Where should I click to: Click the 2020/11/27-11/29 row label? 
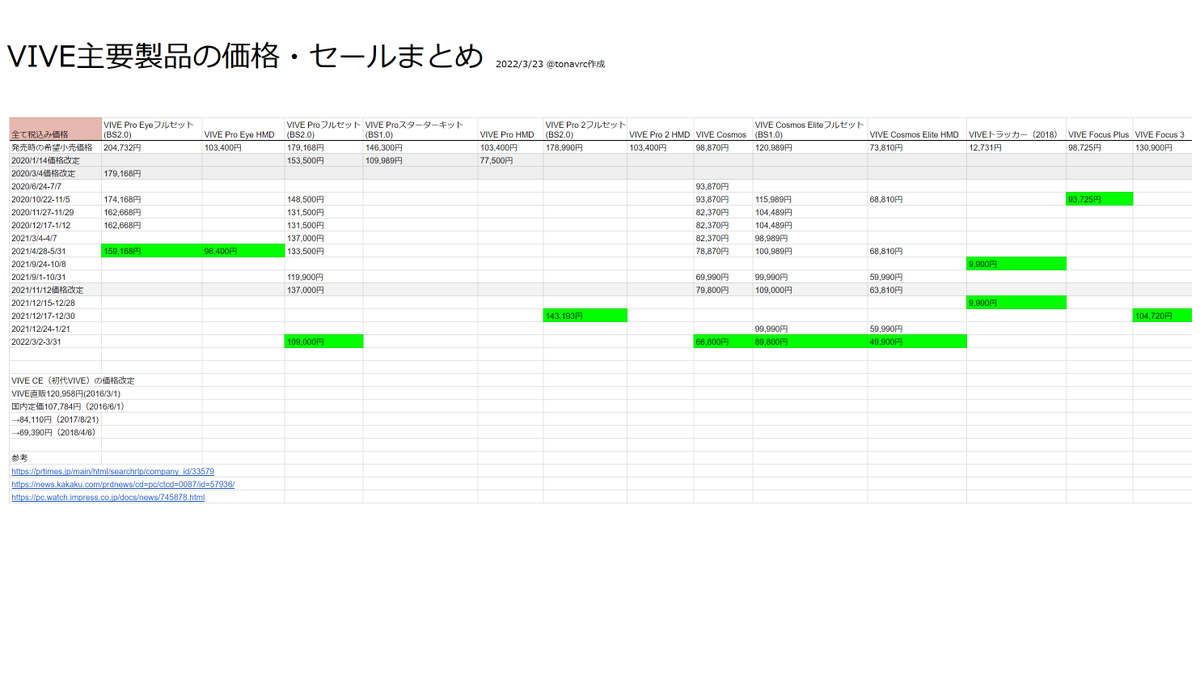pyautogui.click(x=56, y=212)
